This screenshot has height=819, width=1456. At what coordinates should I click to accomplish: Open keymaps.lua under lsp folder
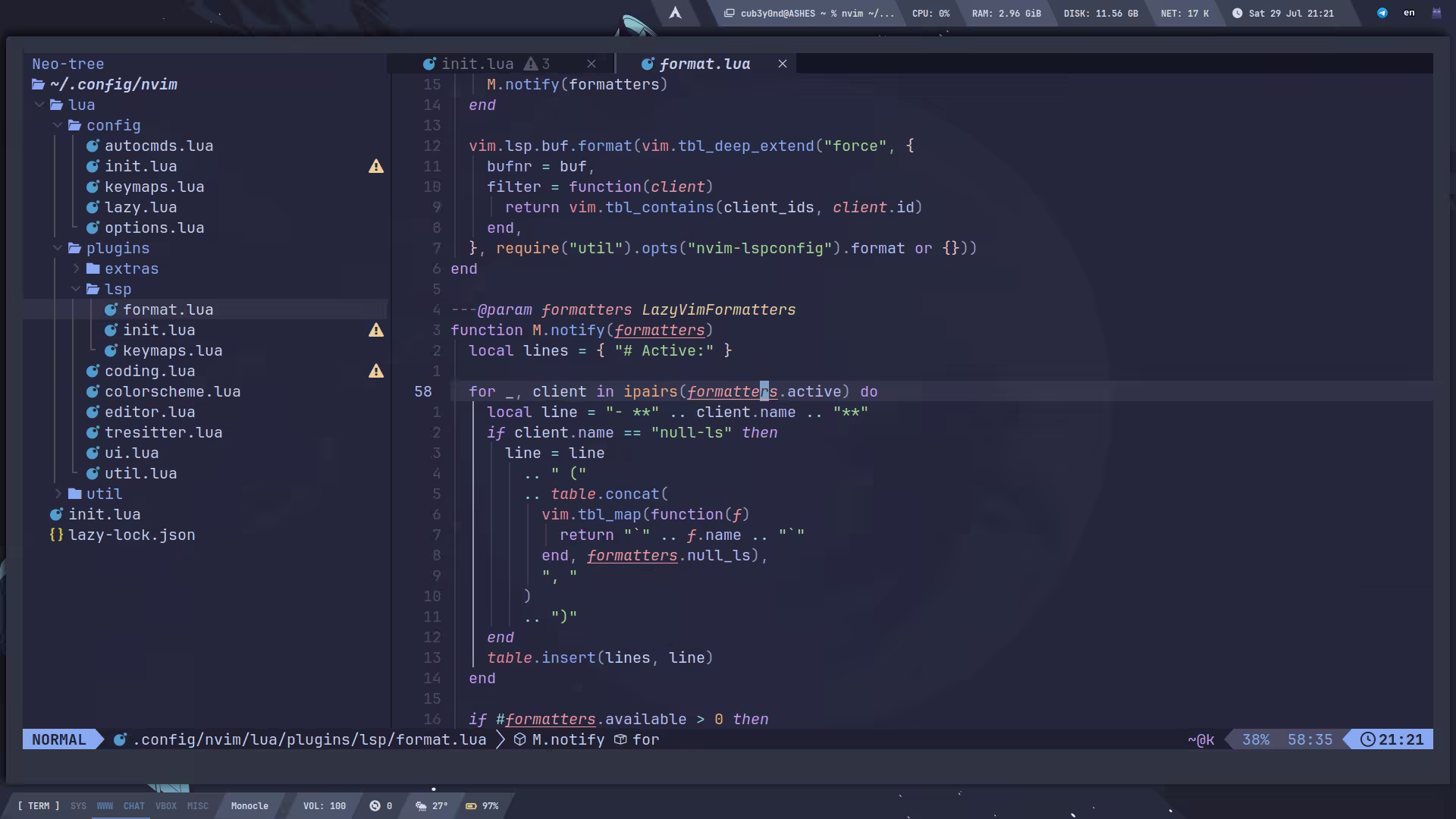click(172, 350)
